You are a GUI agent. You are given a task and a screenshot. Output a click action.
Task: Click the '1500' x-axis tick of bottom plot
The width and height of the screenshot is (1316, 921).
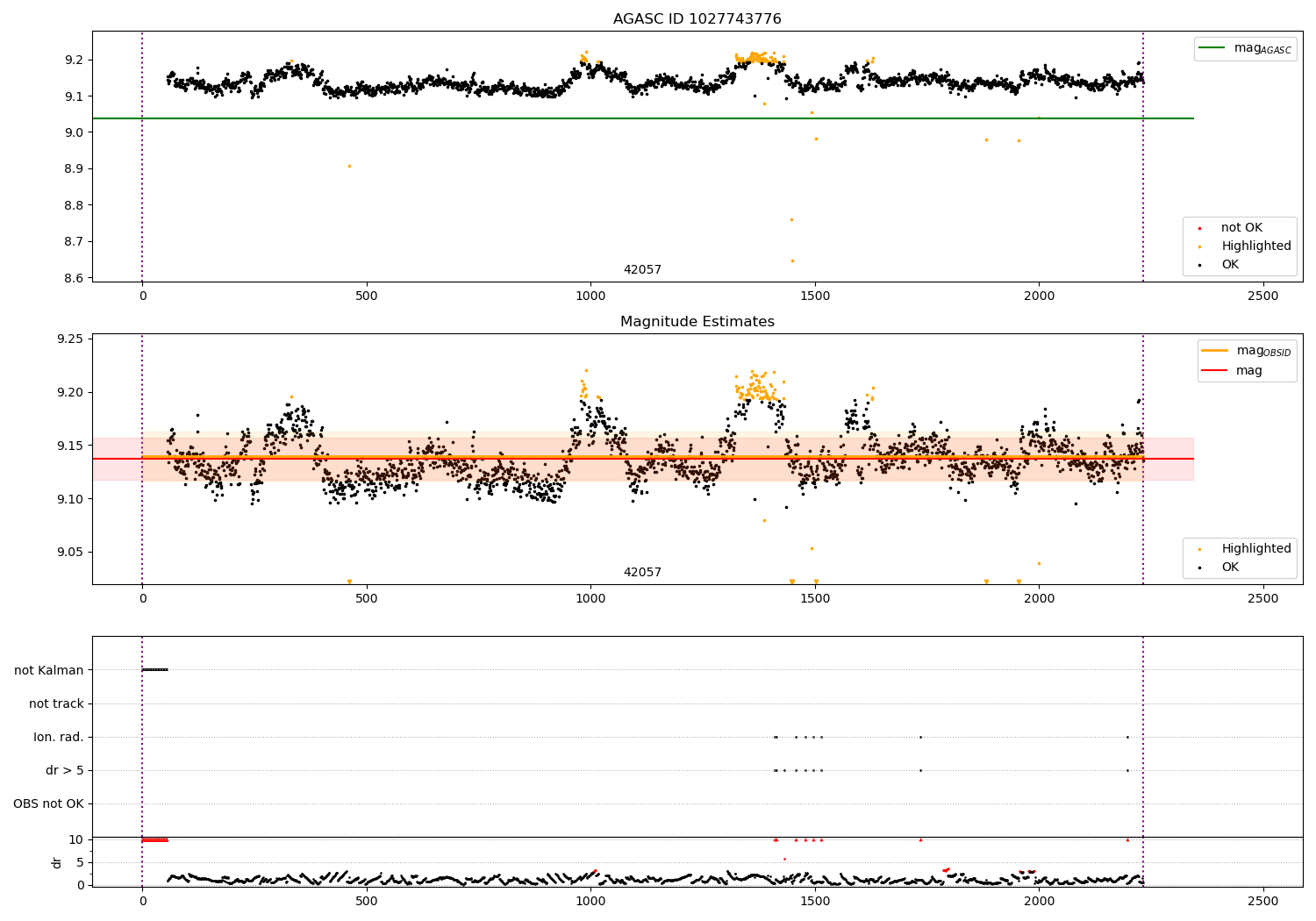[815, 901]
